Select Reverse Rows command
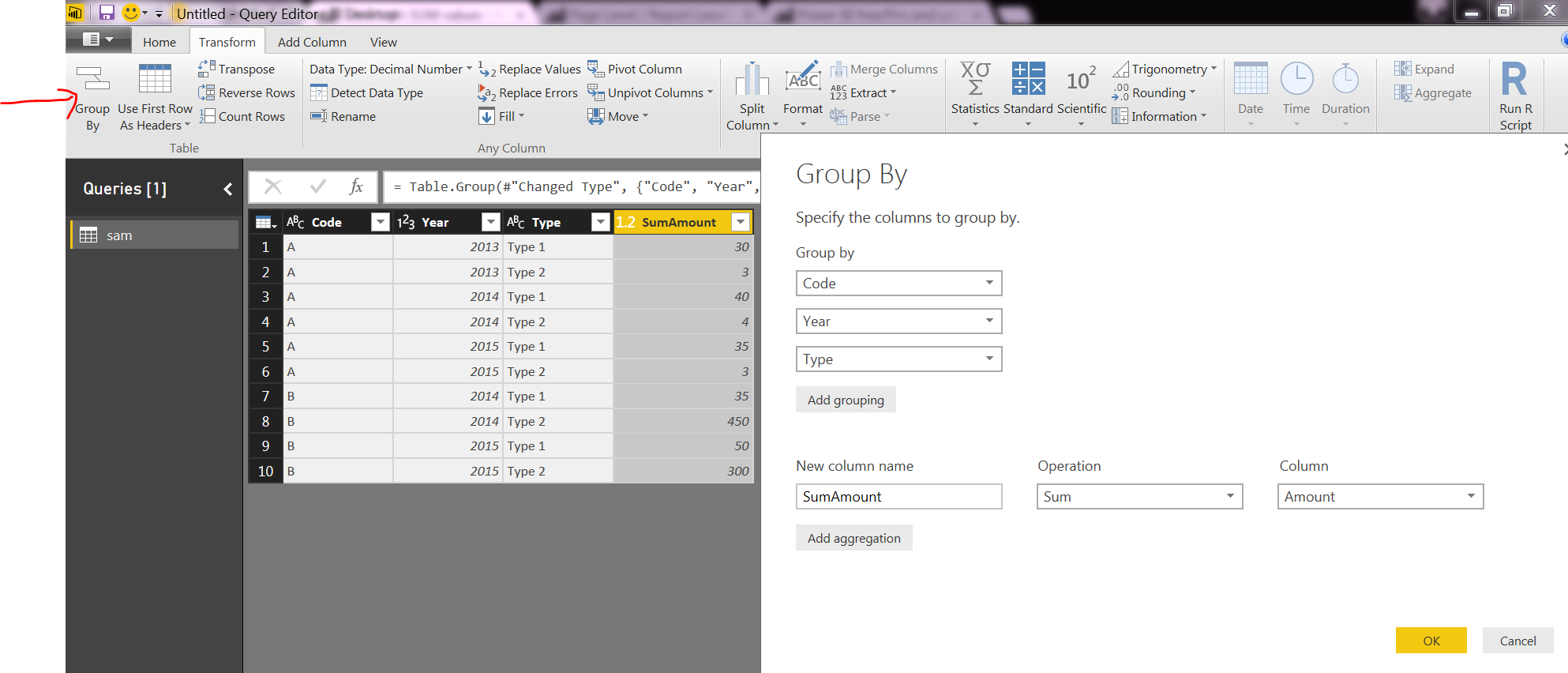The width and height of the screenshot is (1568, 673). pos(247,93)
